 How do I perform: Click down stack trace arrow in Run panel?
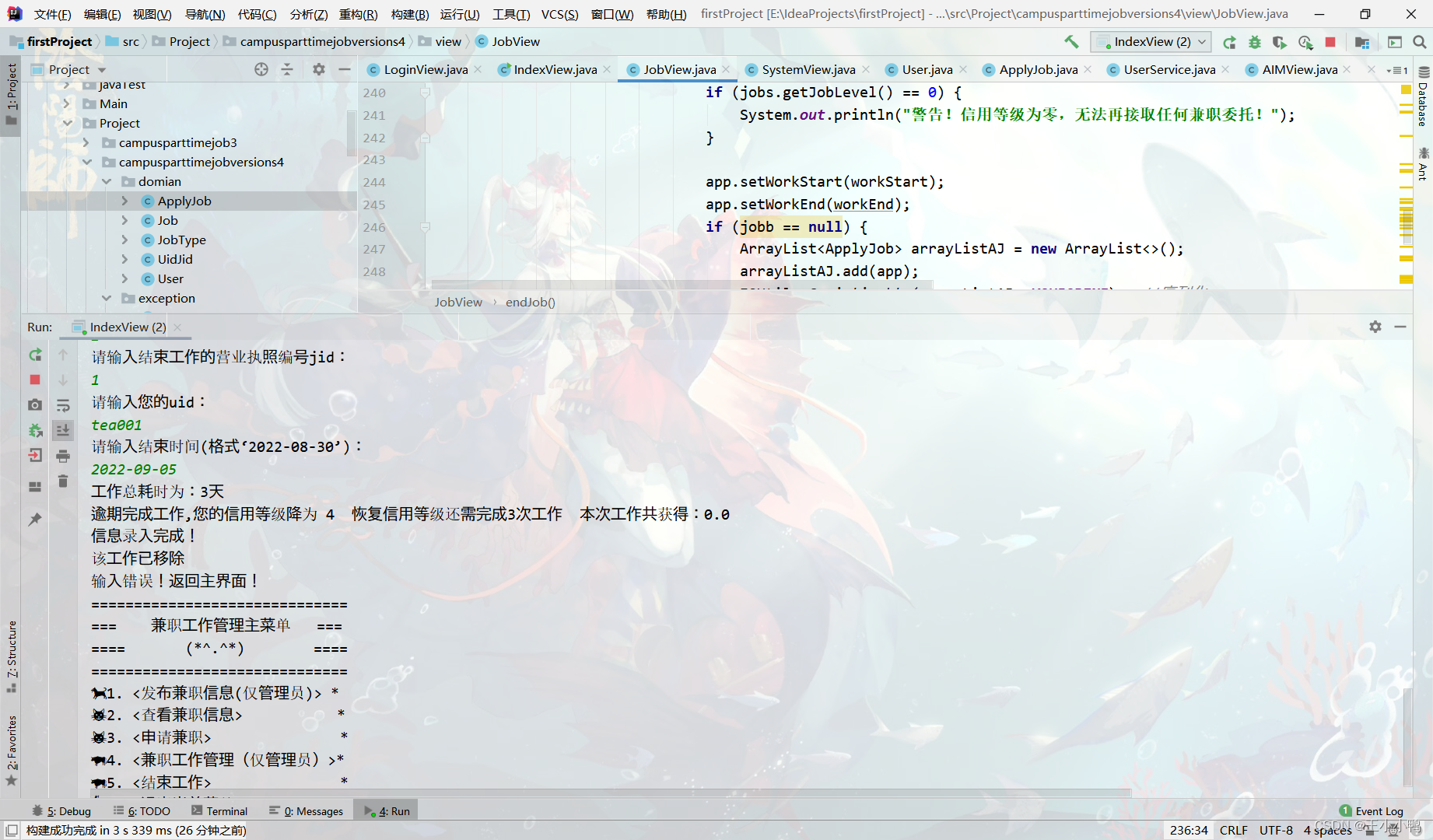[63, 380]
